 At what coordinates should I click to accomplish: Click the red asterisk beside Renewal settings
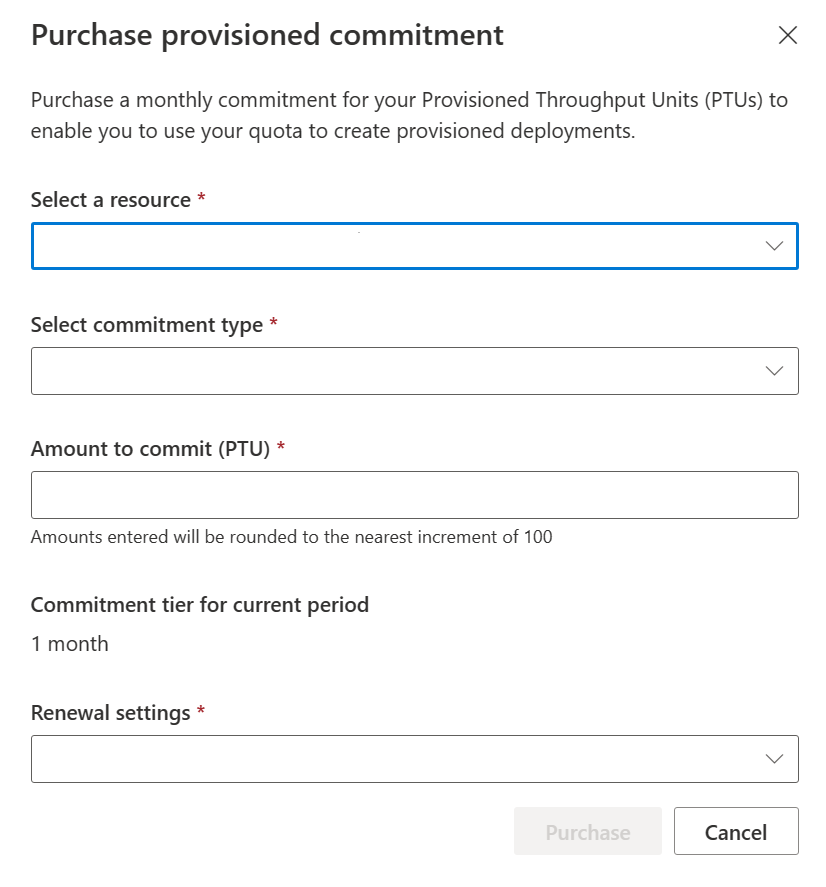pos(201,711)
